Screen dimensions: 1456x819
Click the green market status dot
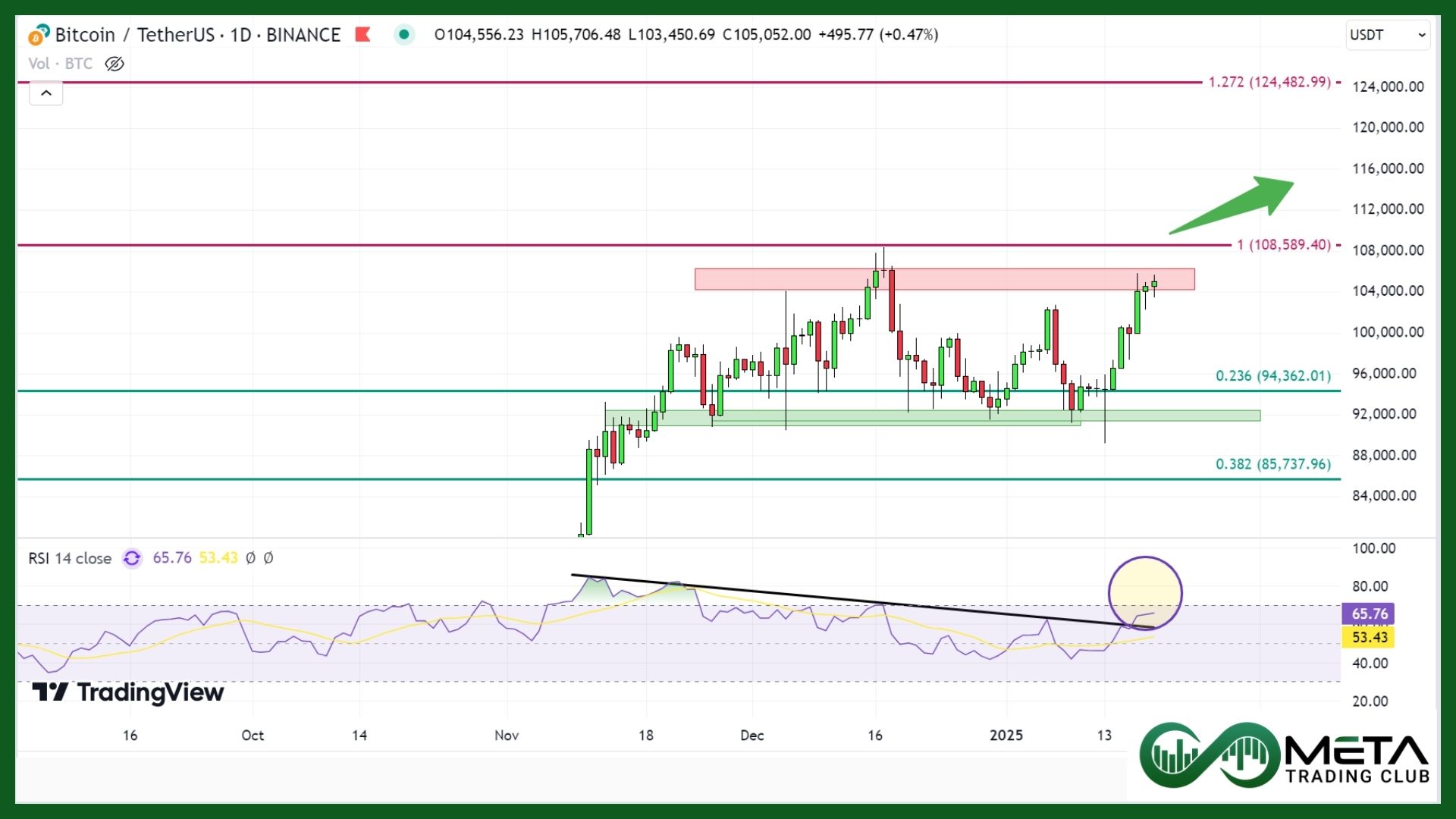[x=404, y=34]
